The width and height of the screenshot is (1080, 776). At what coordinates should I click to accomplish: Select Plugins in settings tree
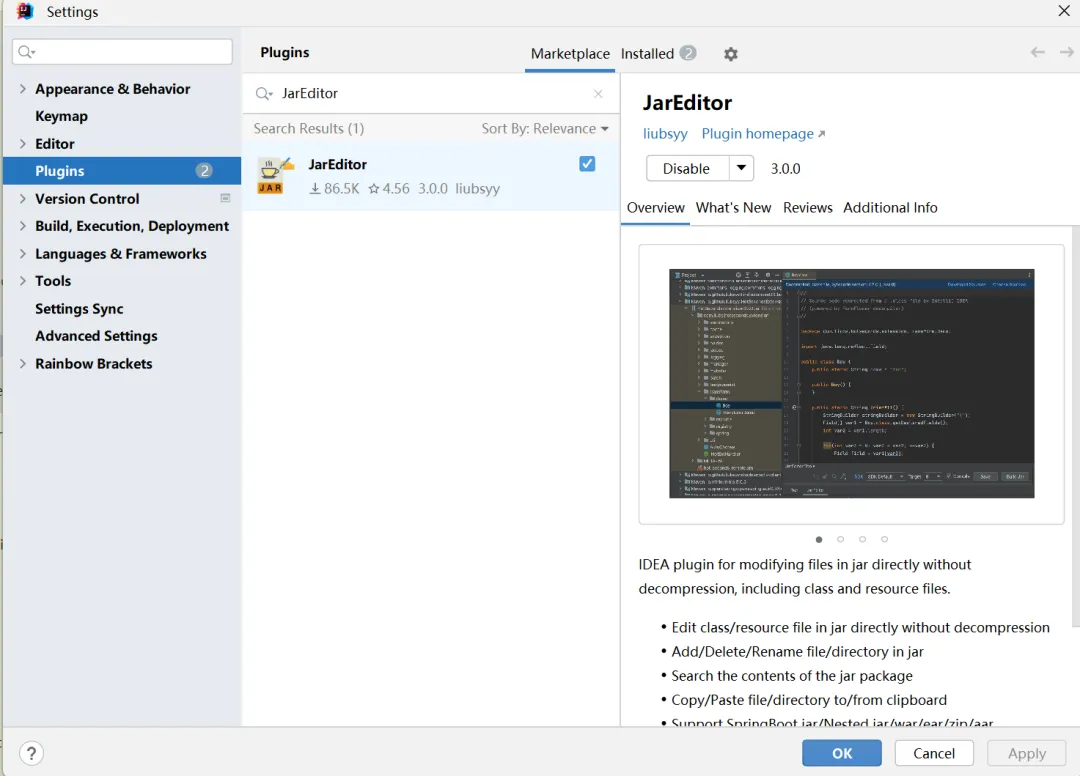122,171
